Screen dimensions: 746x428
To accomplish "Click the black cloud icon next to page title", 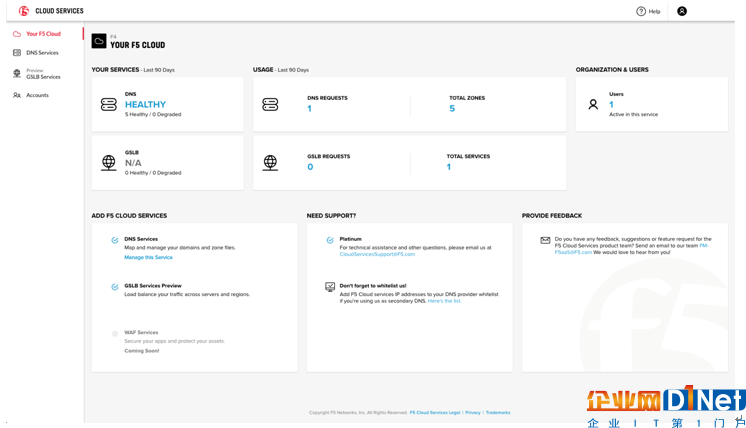I will click(99, 41).
